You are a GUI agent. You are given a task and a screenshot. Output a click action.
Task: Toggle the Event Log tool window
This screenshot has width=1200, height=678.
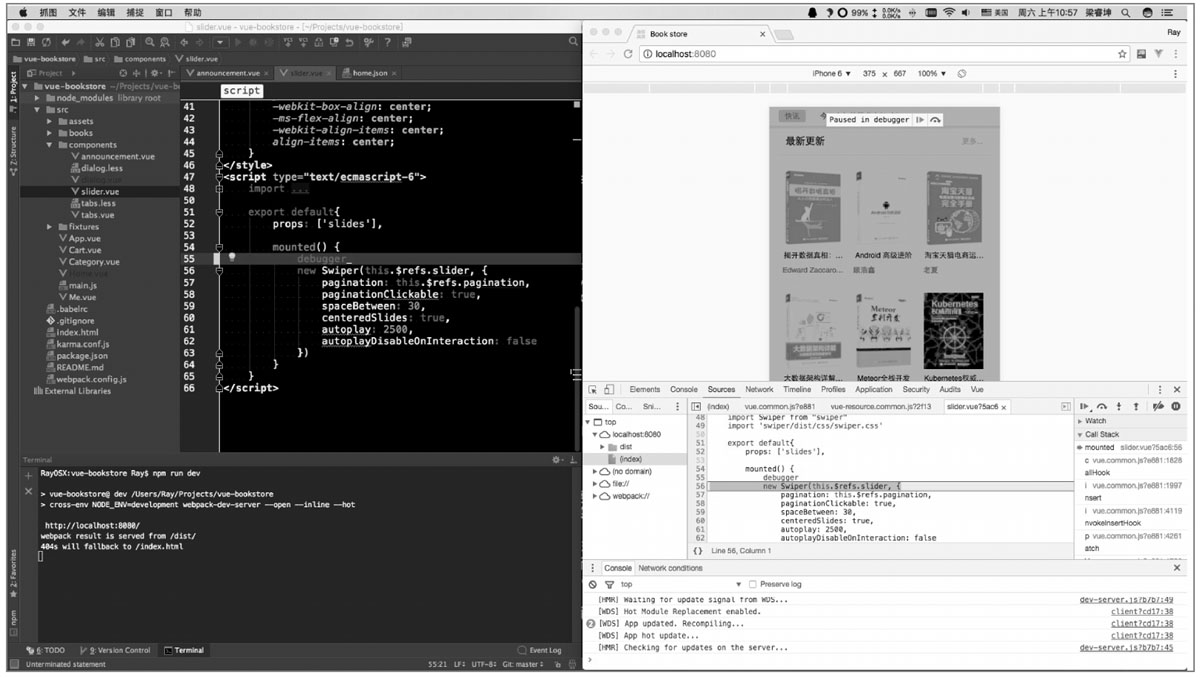point(540,650)
